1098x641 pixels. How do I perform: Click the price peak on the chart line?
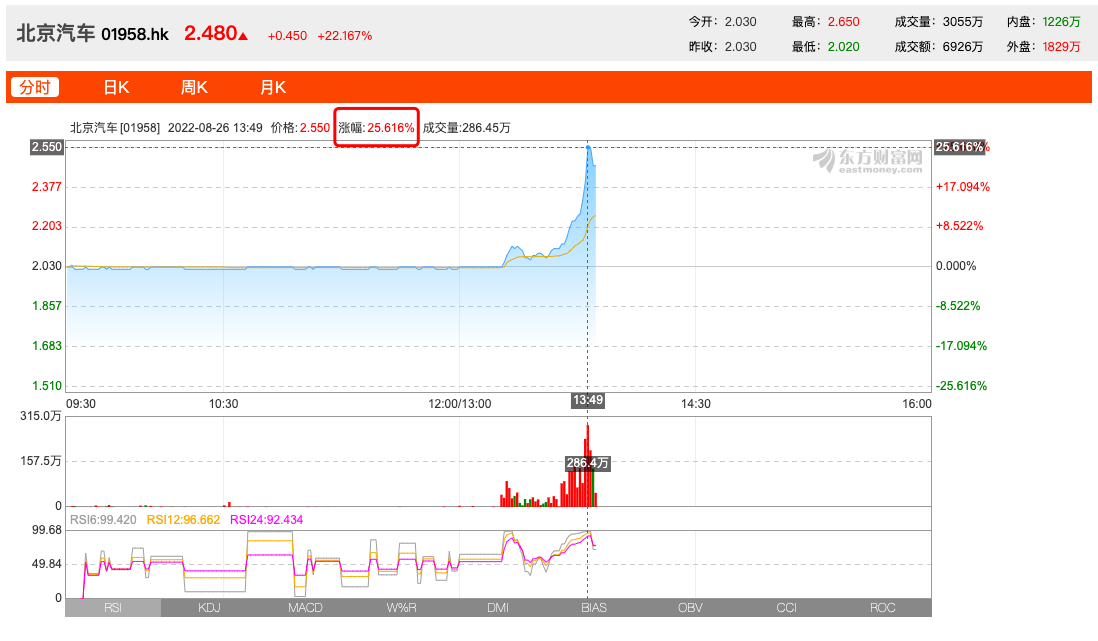point(588,147)
